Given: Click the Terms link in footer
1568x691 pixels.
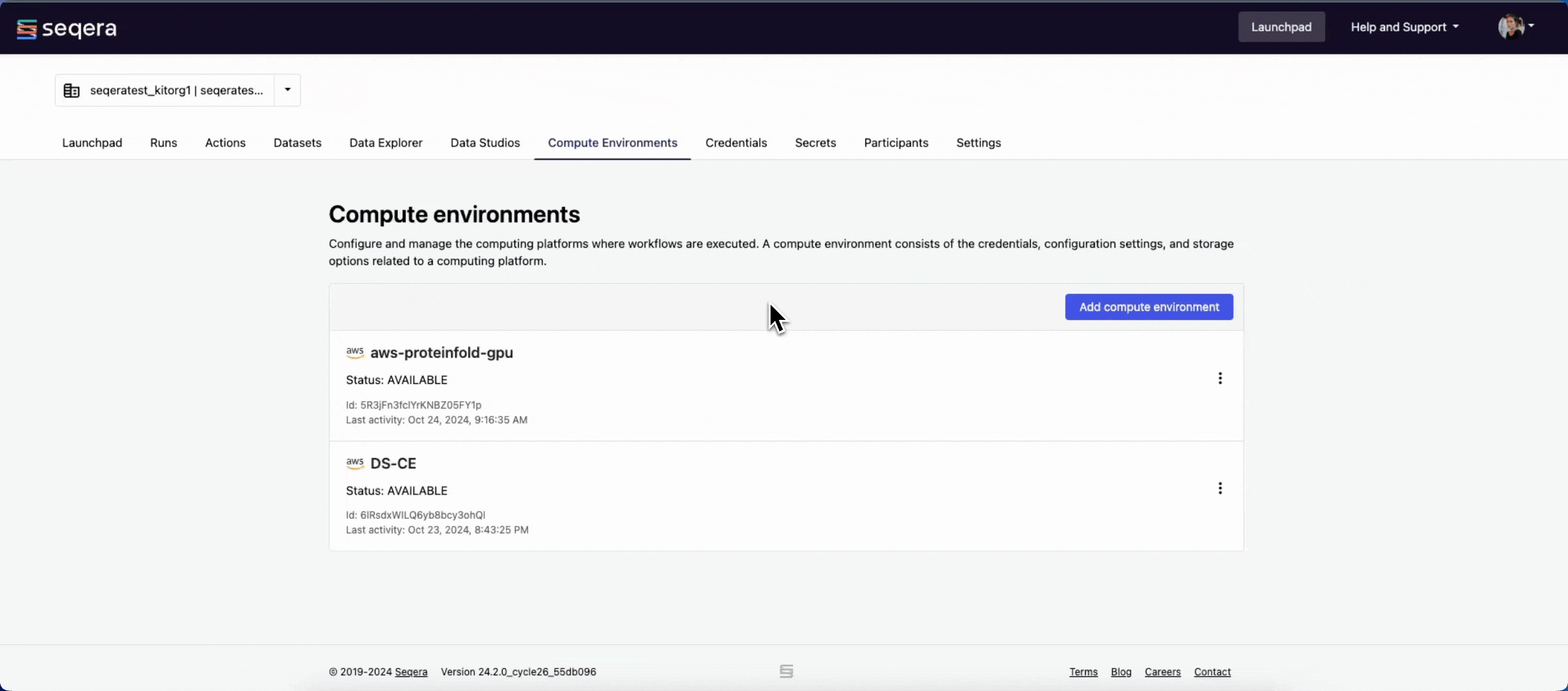Looking at the screenshot, I should (x=1084, y=671).
